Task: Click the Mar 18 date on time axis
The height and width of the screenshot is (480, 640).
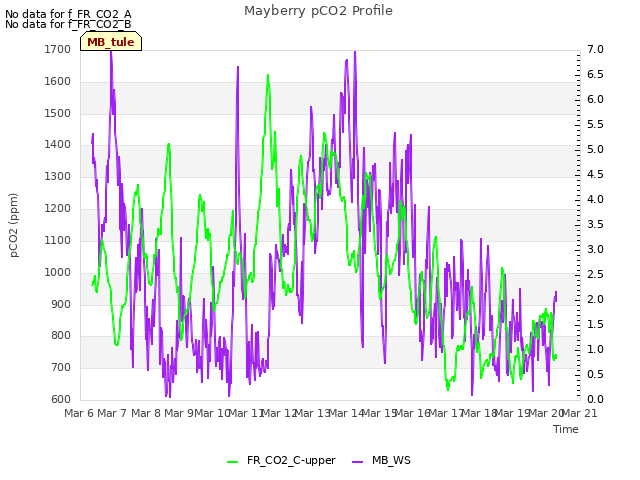Action: coord(480,413)
